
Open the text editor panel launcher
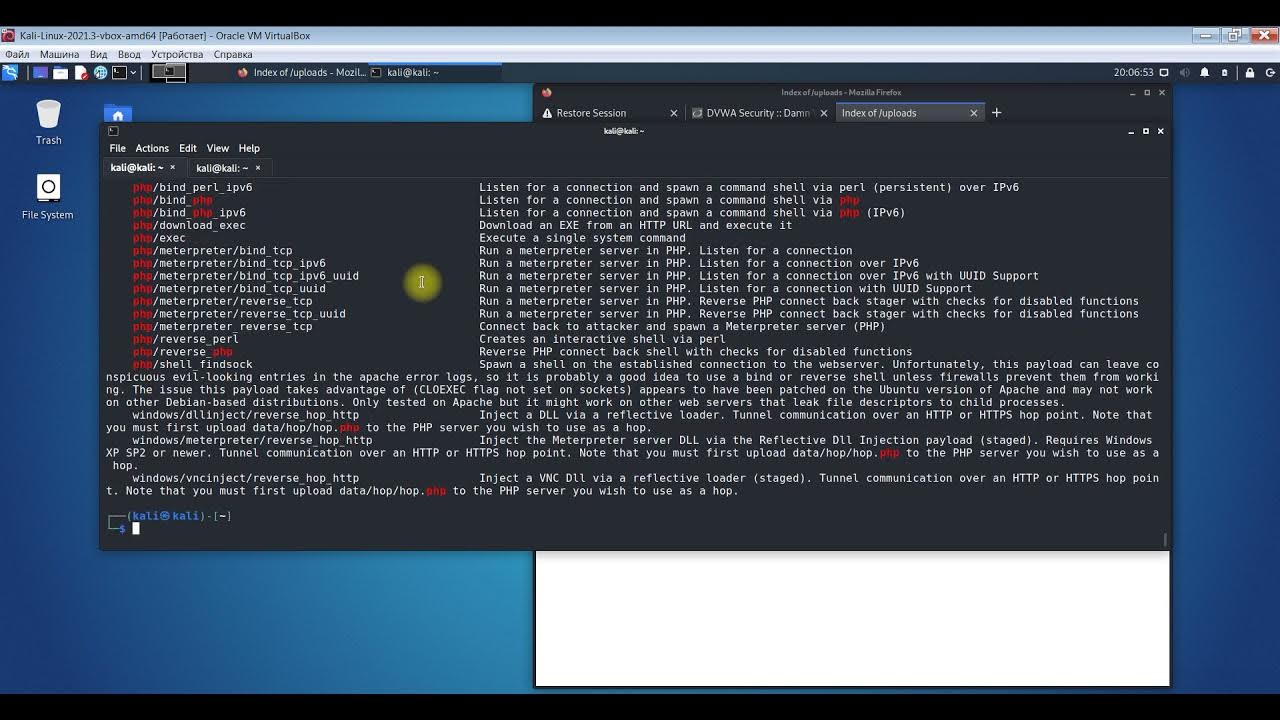click(80, 72)
